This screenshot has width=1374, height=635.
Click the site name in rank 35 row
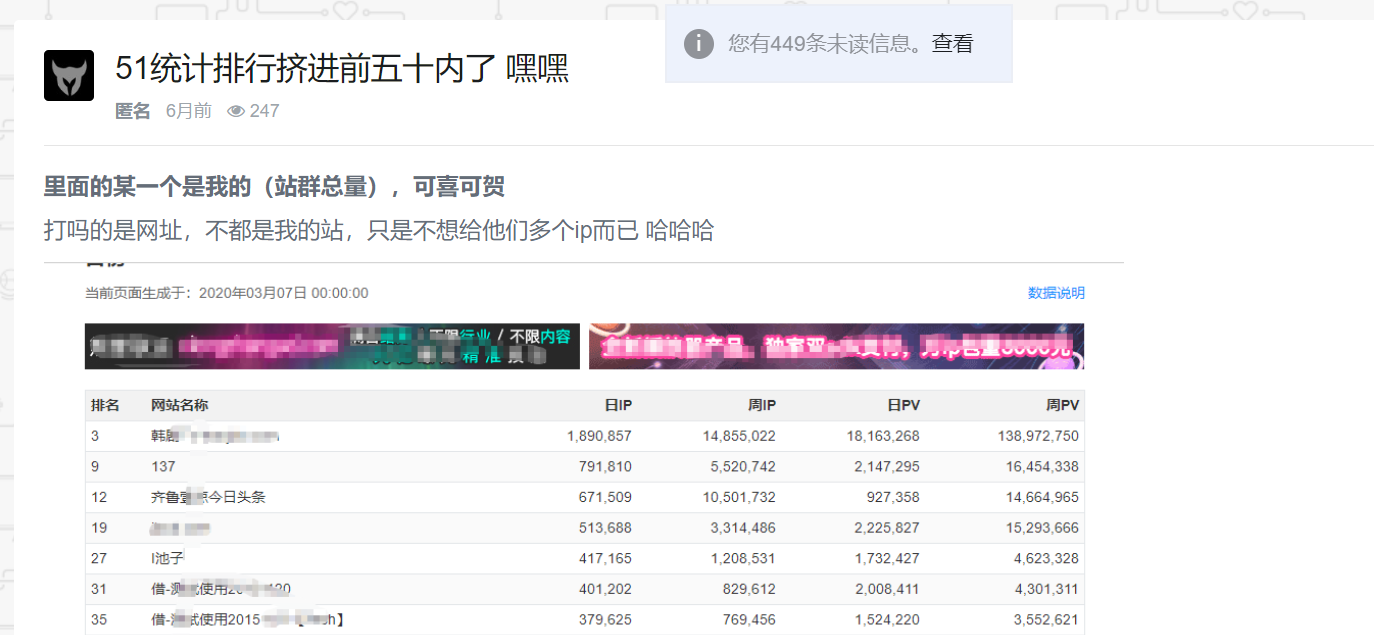(x=248, y=619)
